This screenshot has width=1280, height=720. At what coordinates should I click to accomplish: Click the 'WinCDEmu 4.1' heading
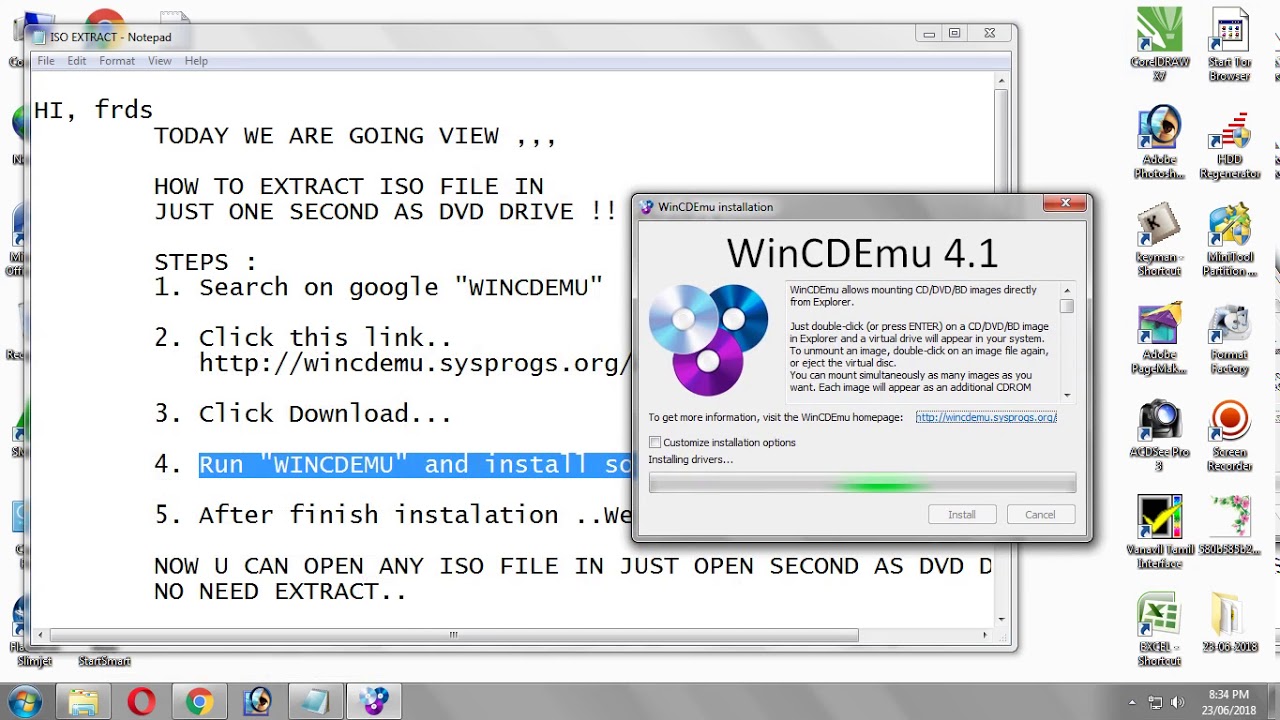point(862,253)
